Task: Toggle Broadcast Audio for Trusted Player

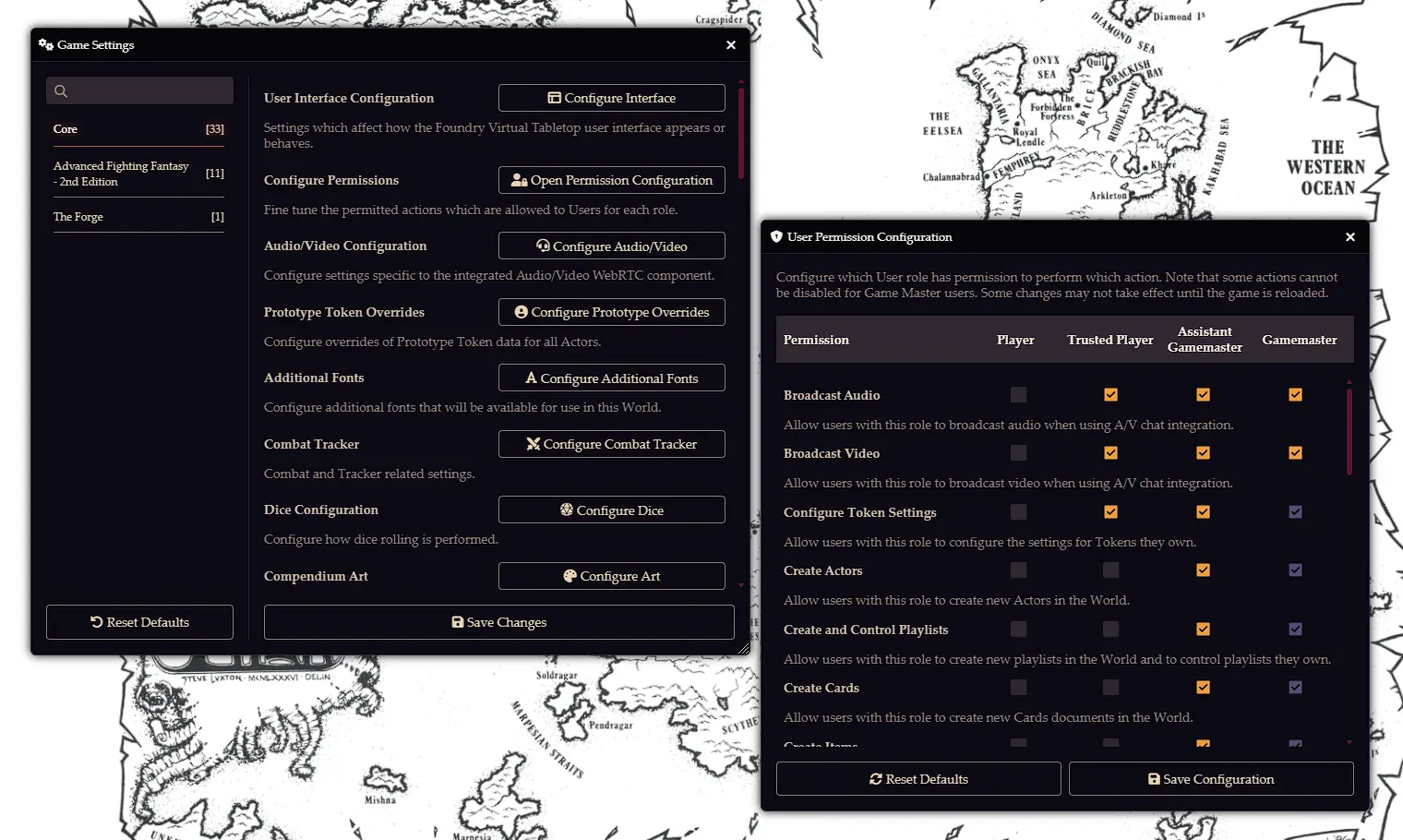Action: [1110, 395]
